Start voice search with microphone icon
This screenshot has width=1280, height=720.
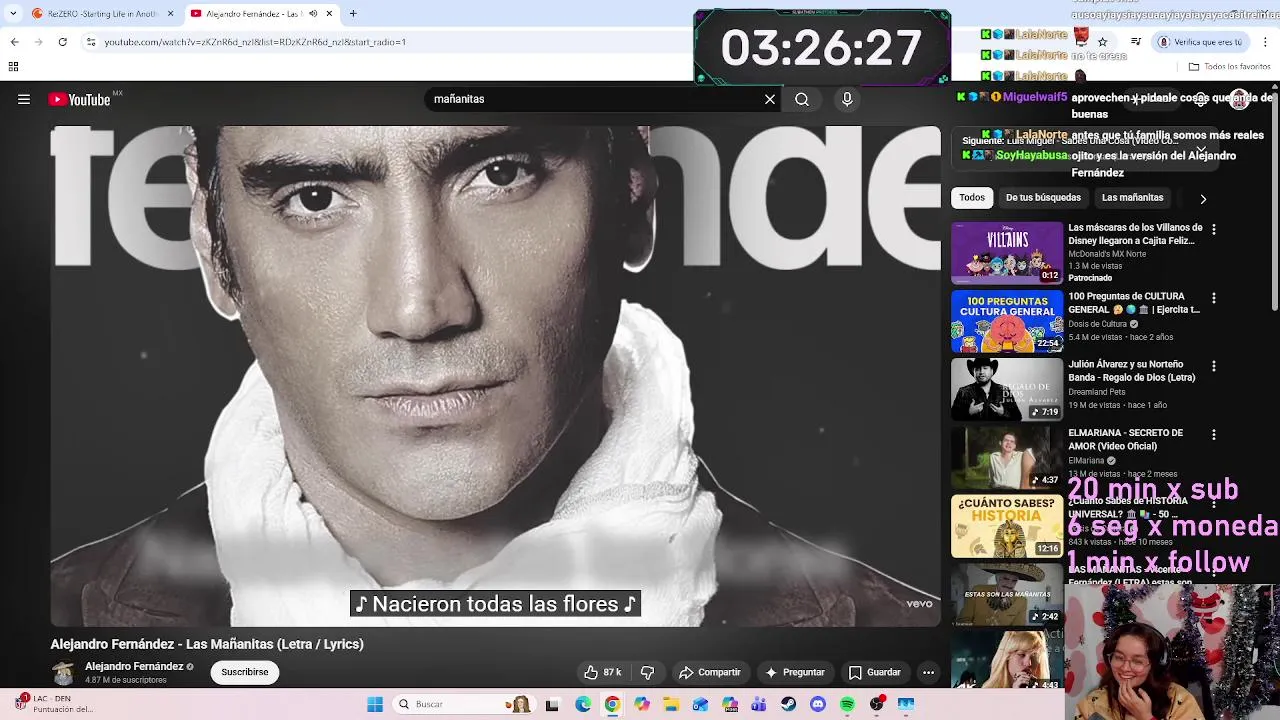coord(847,99)
